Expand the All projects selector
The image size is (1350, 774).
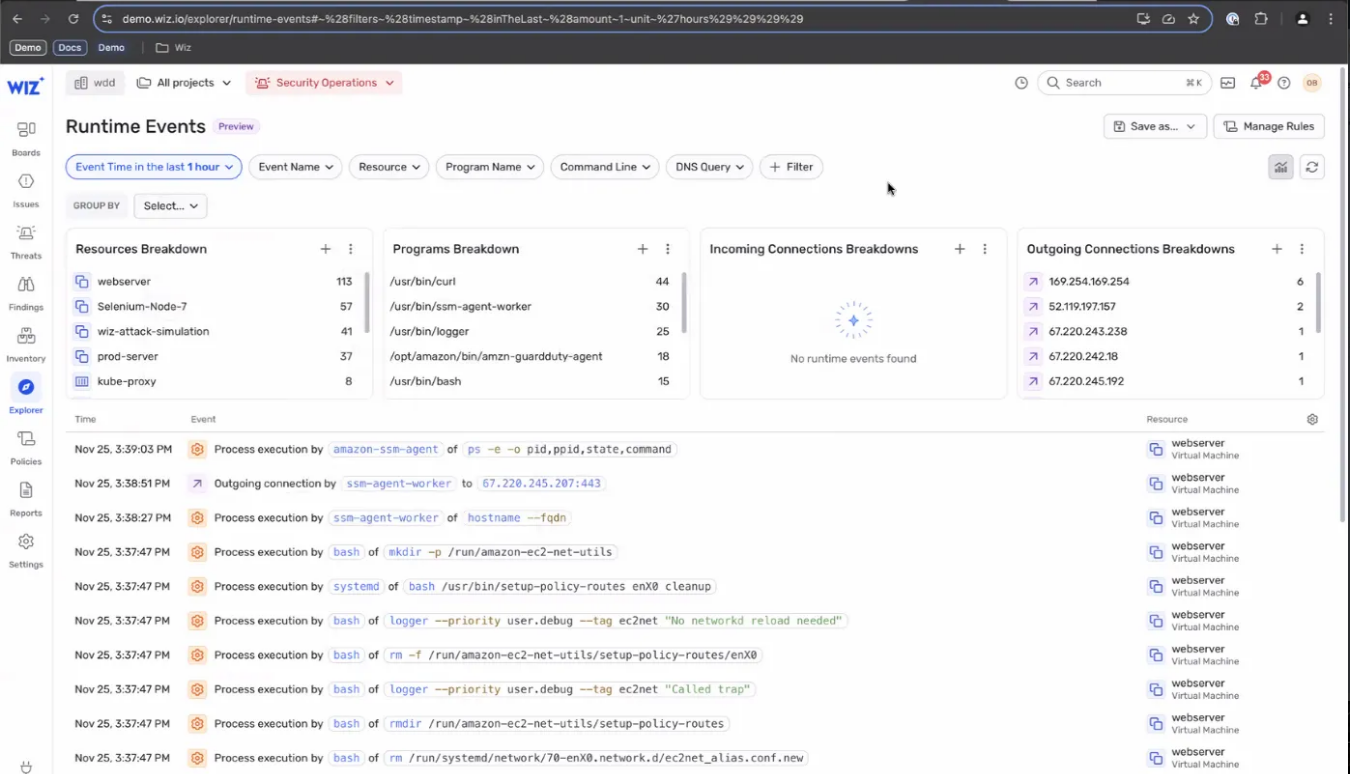coord(184,83)
